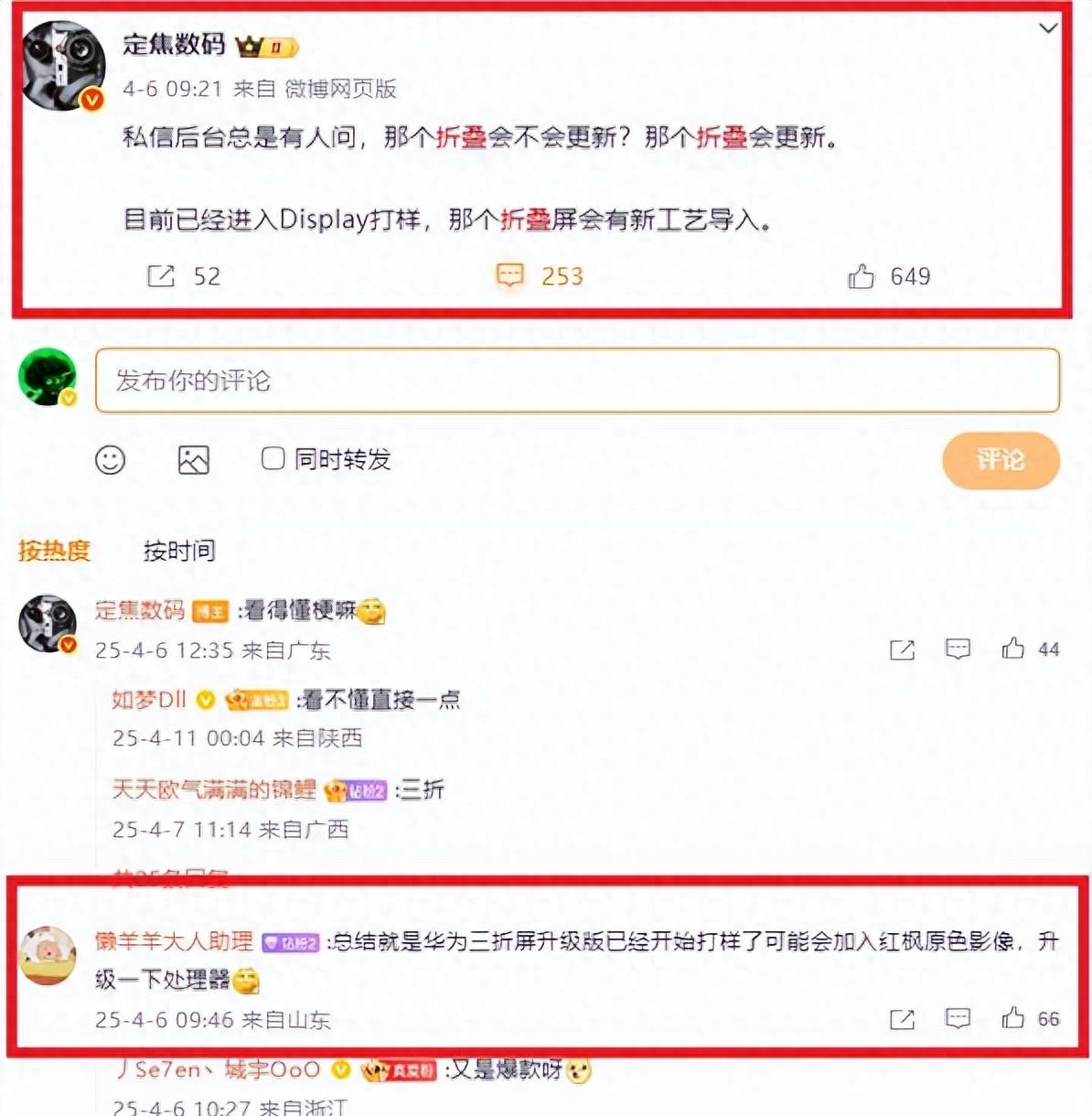Sort comments by 按热度
This screenshot has width=1092, height=1116.
tap(54, 550)
